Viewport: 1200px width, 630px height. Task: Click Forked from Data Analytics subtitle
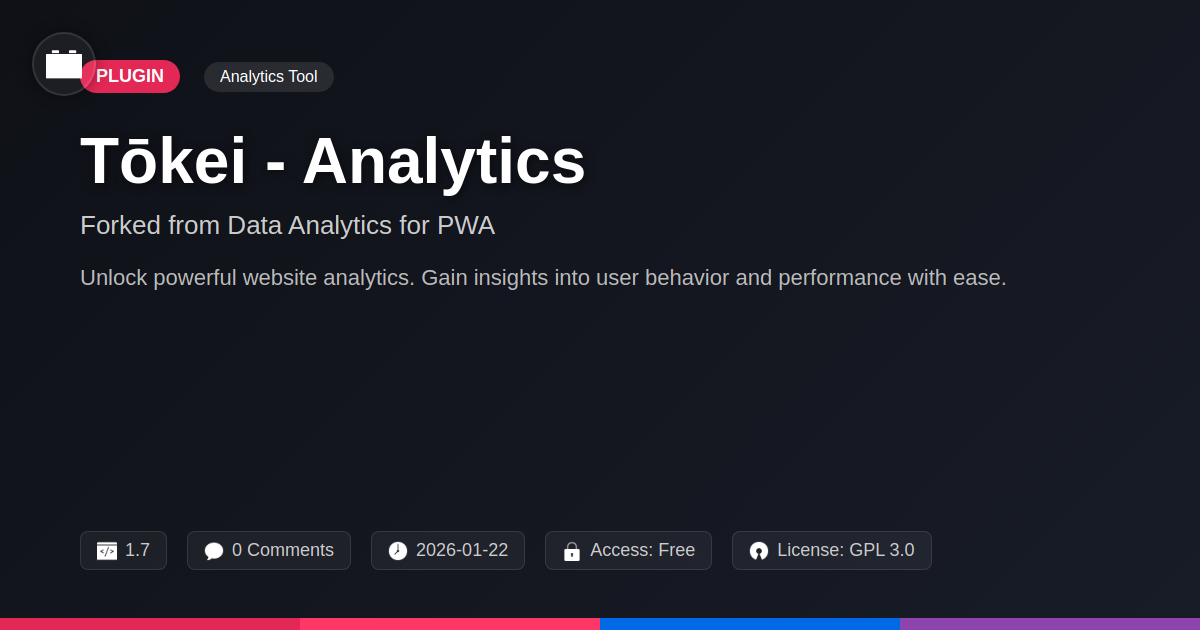287,226
